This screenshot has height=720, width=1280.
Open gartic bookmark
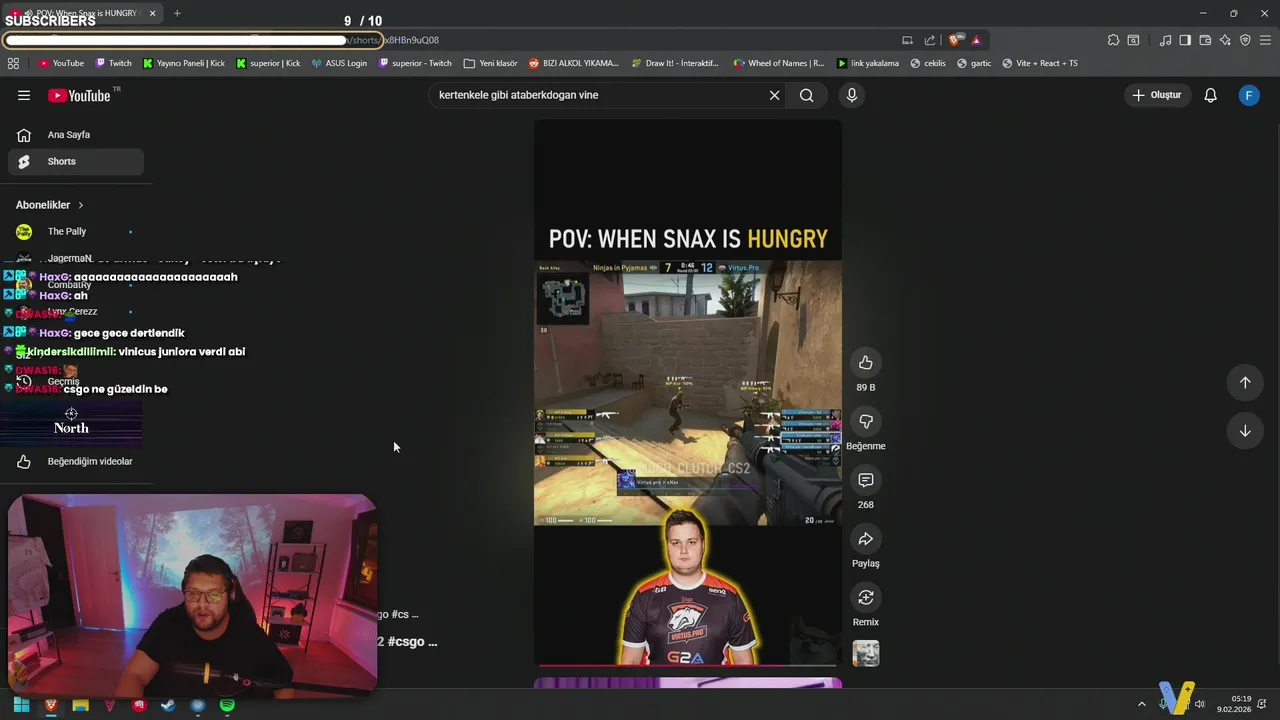coord(975,63)
